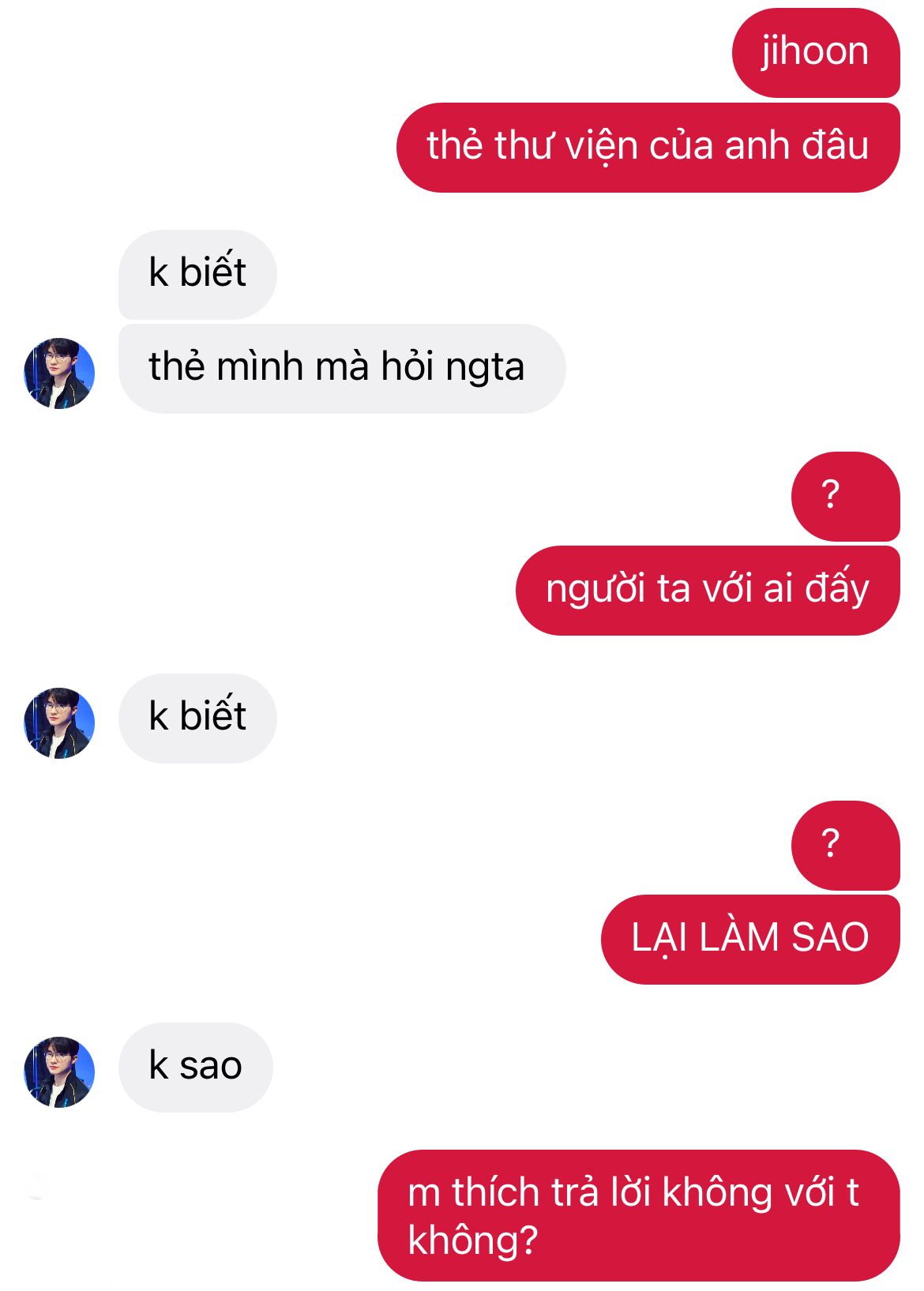Screen dimensions: 924x1291
Task: Select the "?" bubble above "người ta với ai đấy"
Action: [846, 496]
